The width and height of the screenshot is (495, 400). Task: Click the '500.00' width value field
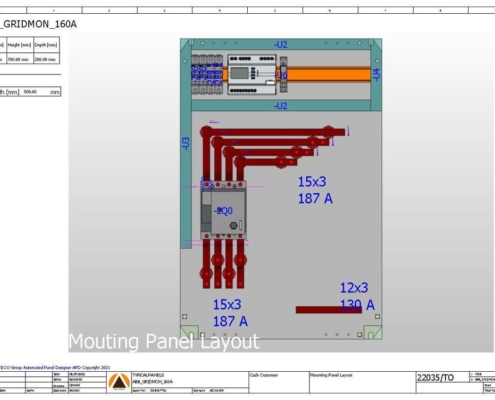[30, 92]
